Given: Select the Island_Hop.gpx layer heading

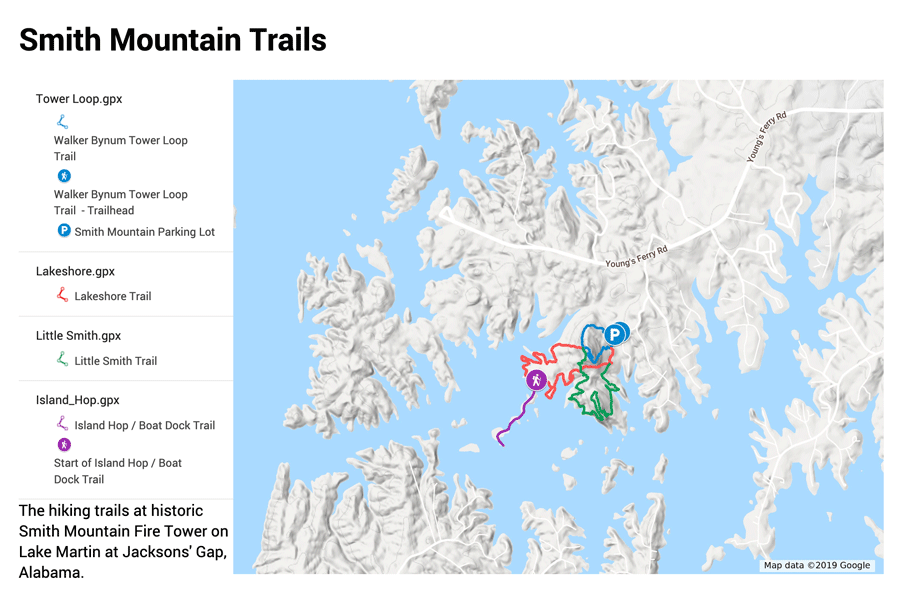Looking at the screenshot, I should coord(77,400).
